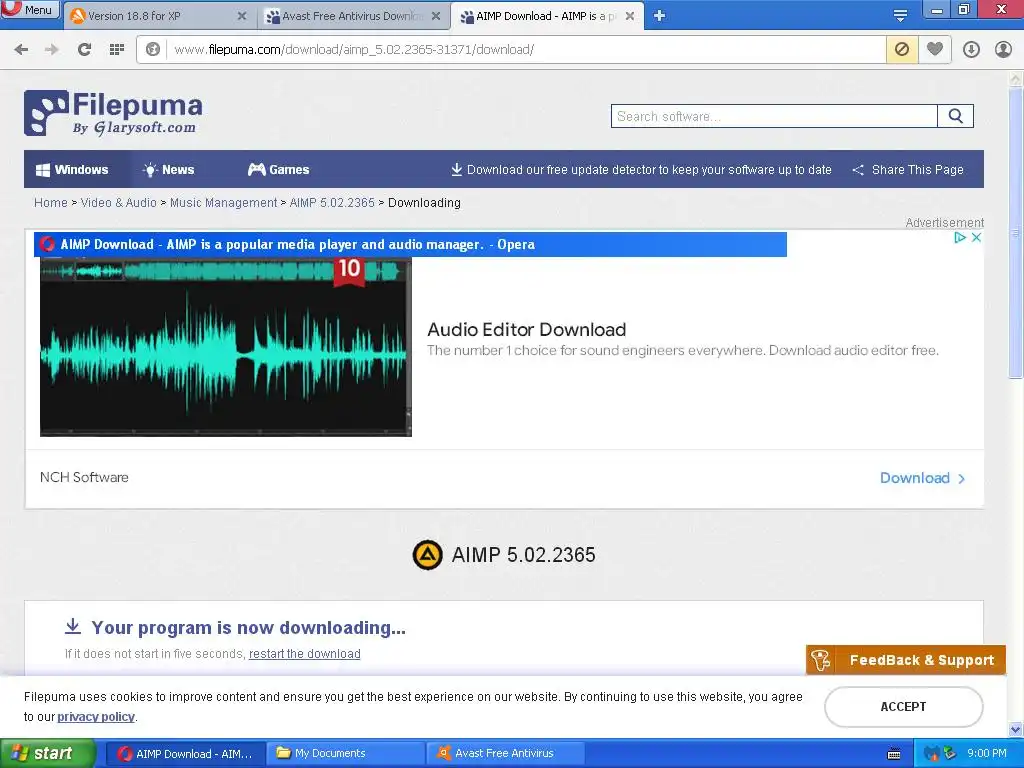Click the restart the download link
This screenshot has height=768, width=1024.
pyautogui.click(x=304, y=654)
